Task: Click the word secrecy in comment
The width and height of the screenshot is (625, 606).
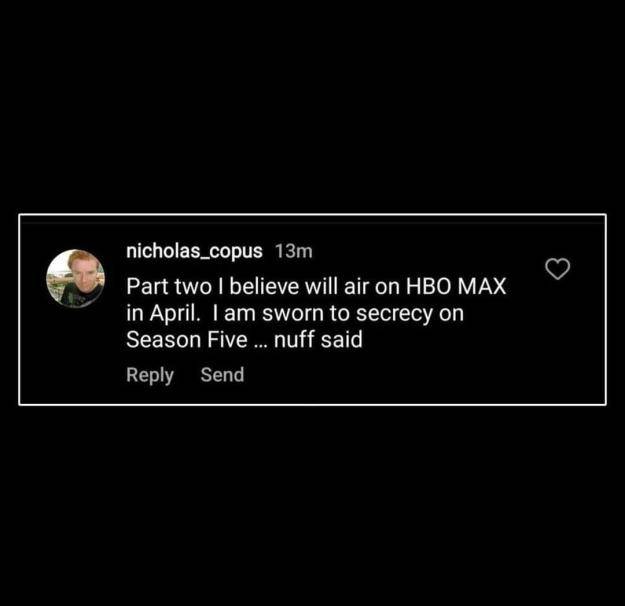Action: [394, 314]
